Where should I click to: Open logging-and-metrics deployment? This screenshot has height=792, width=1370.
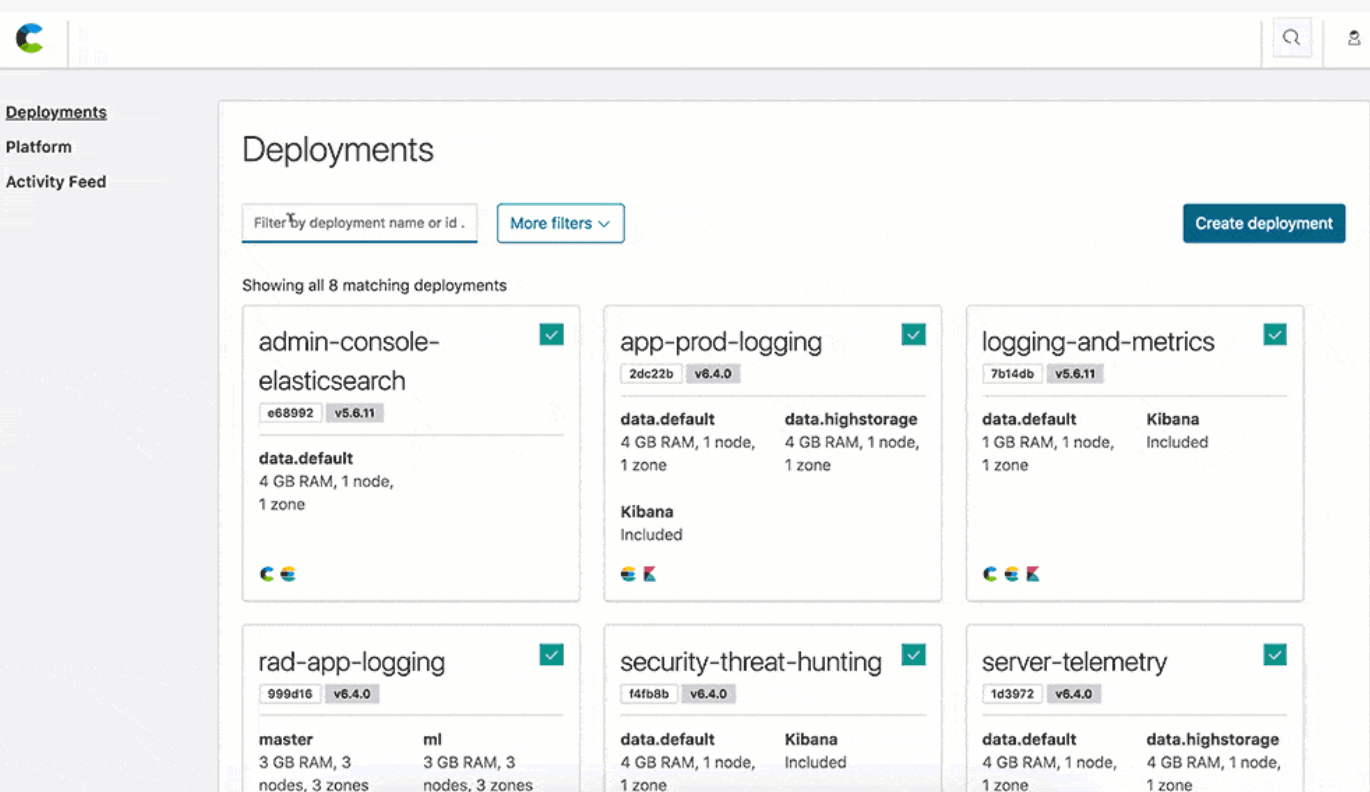(1098, 342)
